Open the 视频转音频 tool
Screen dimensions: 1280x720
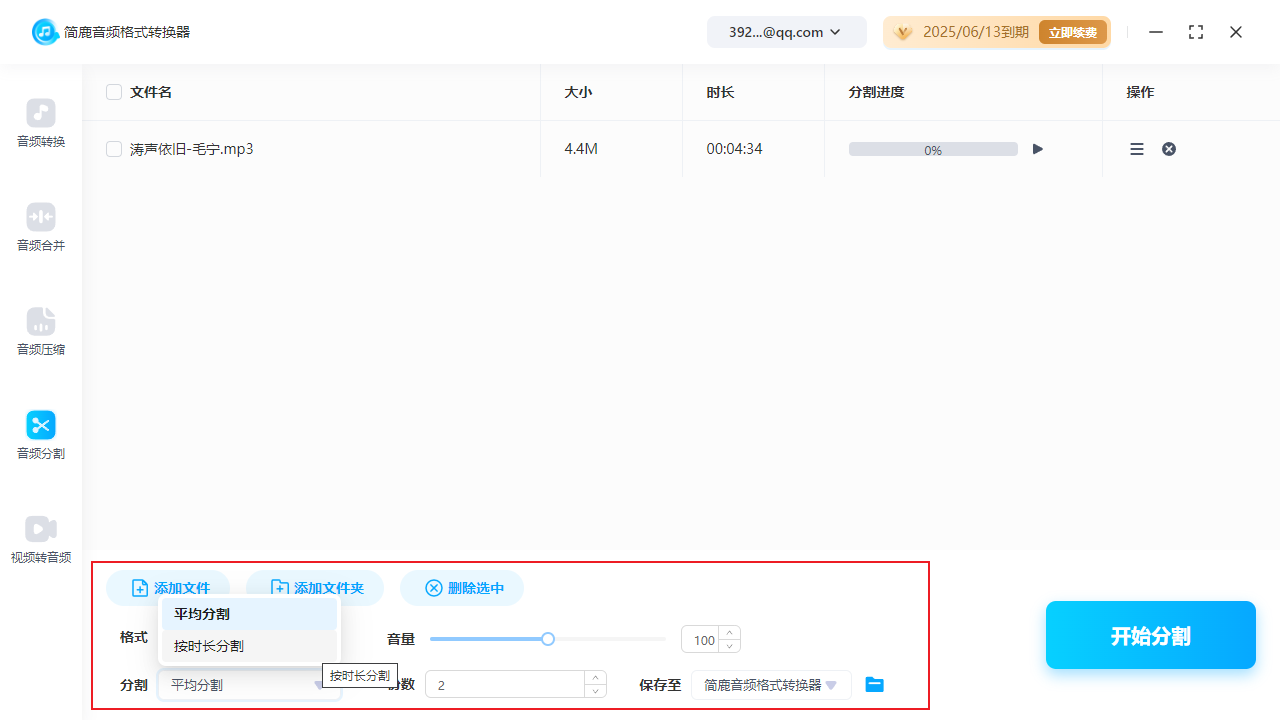click(x=40, y=540)
